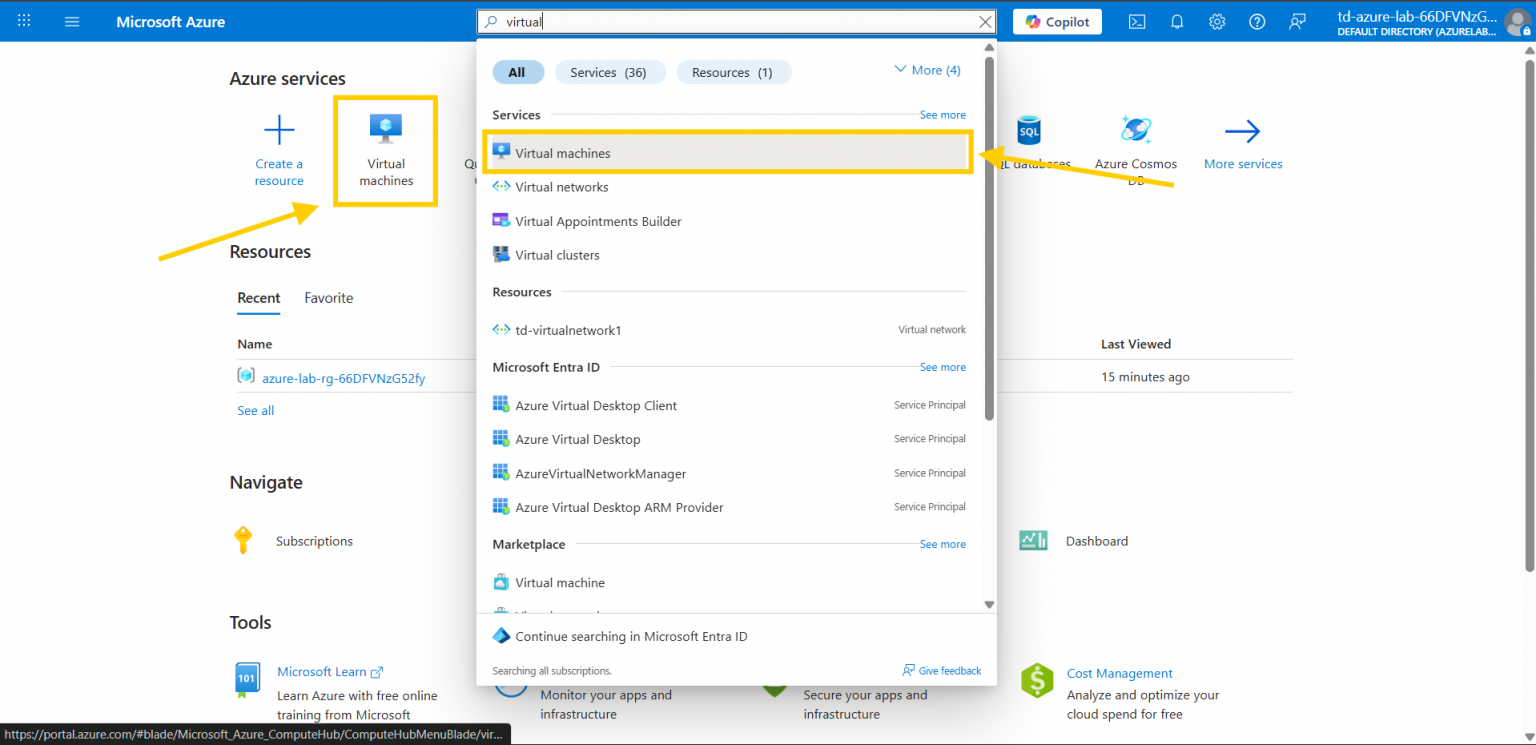
Task: Continue searching in Microsoft Entra ID
Action: pos(631,636)
